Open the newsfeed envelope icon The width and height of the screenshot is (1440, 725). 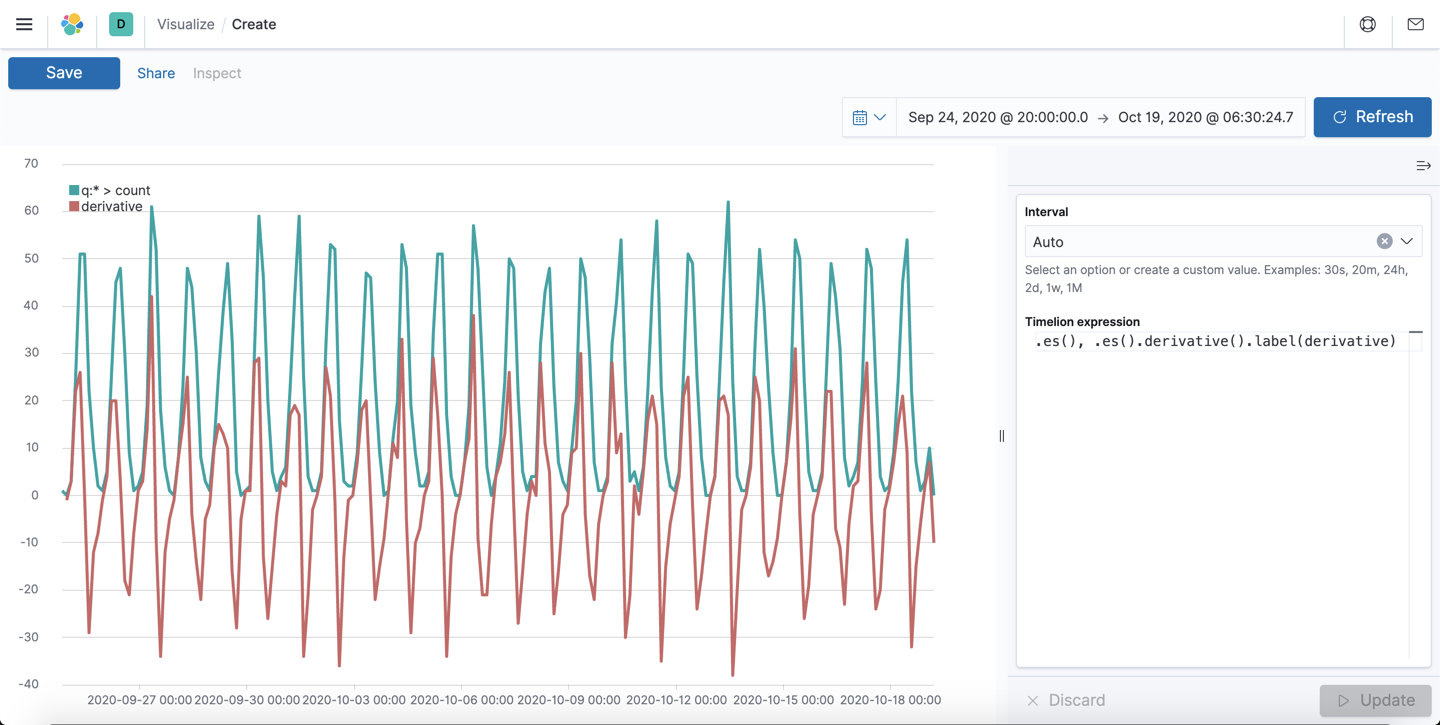(1415, 24)
